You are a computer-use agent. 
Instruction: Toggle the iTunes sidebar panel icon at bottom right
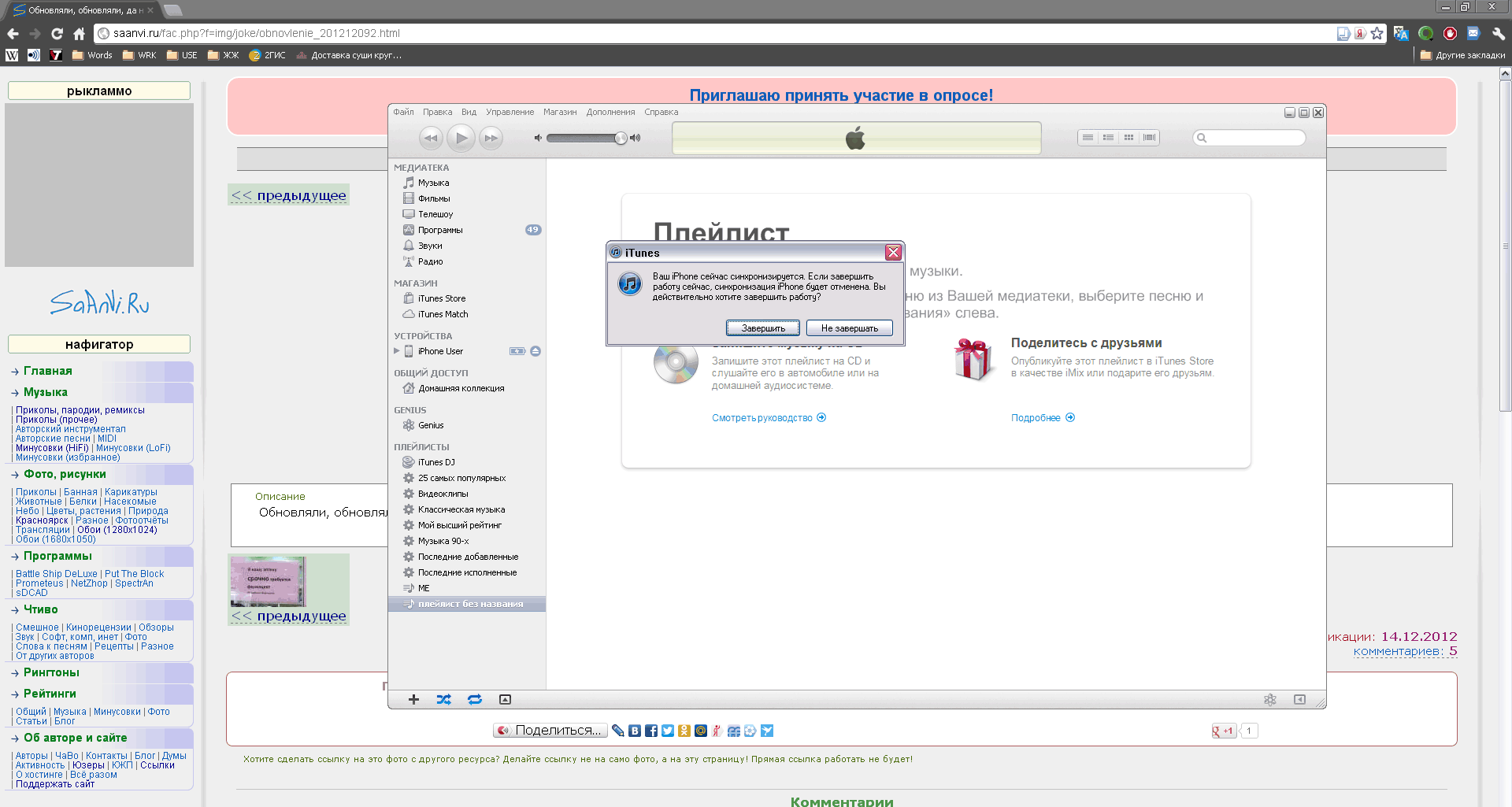click(1299, 699)
